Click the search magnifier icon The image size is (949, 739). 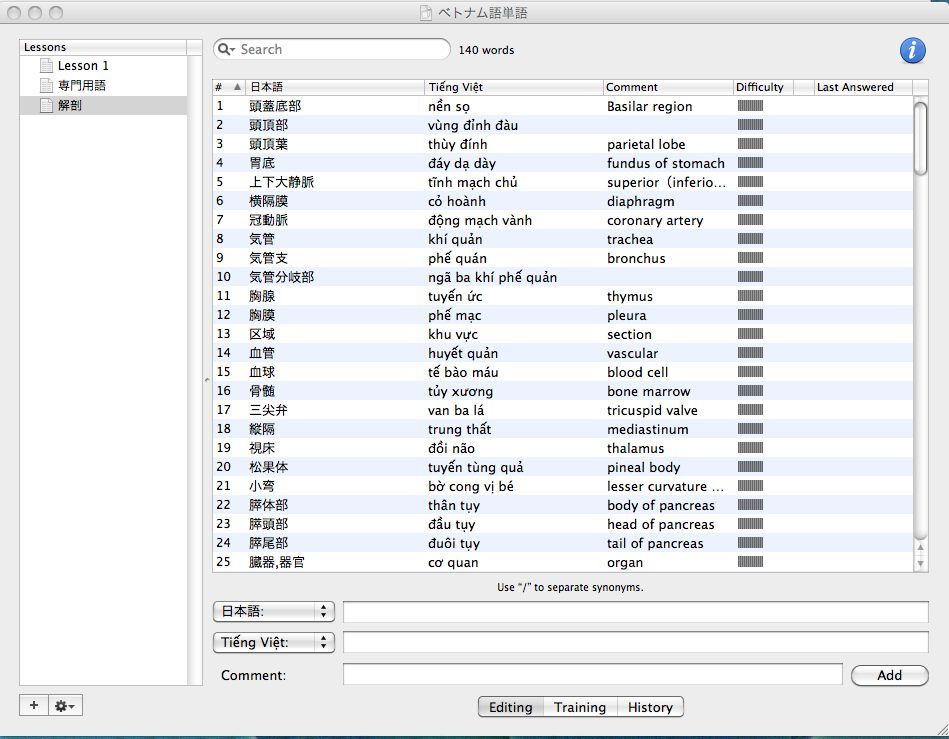(x=225, y=49)
